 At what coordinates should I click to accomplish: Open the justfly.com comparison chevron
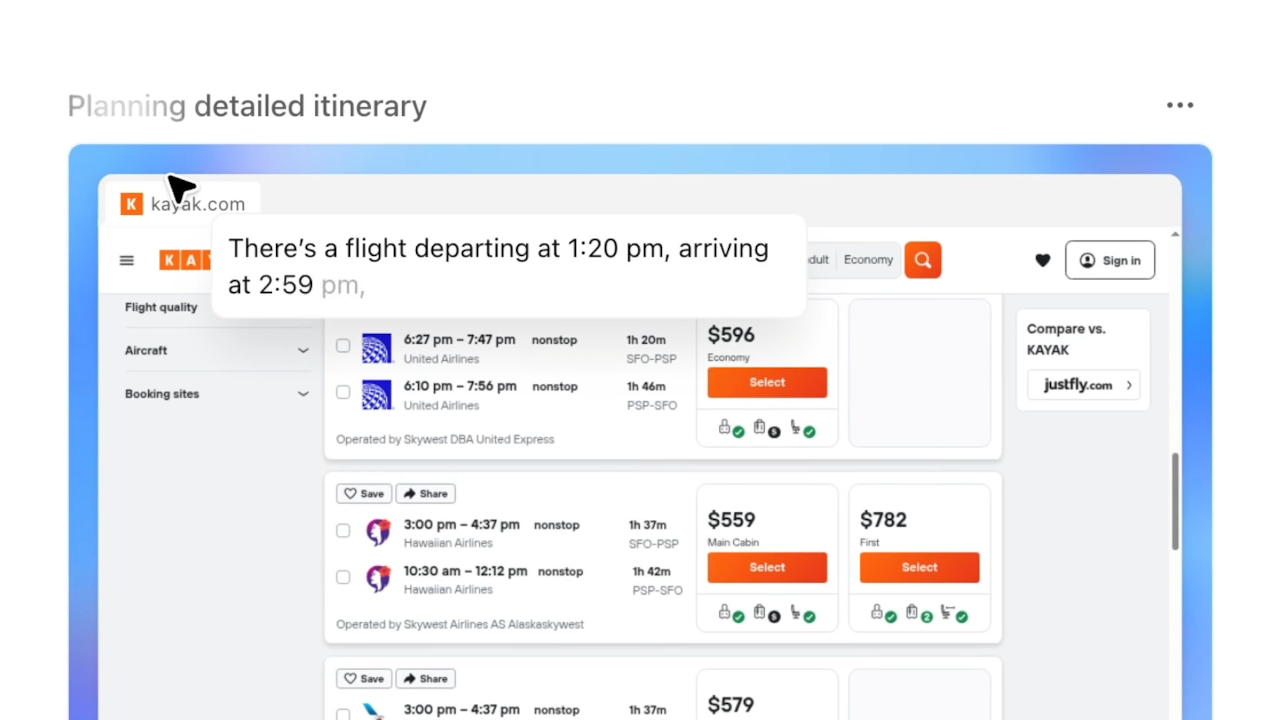click(1129, 385)
